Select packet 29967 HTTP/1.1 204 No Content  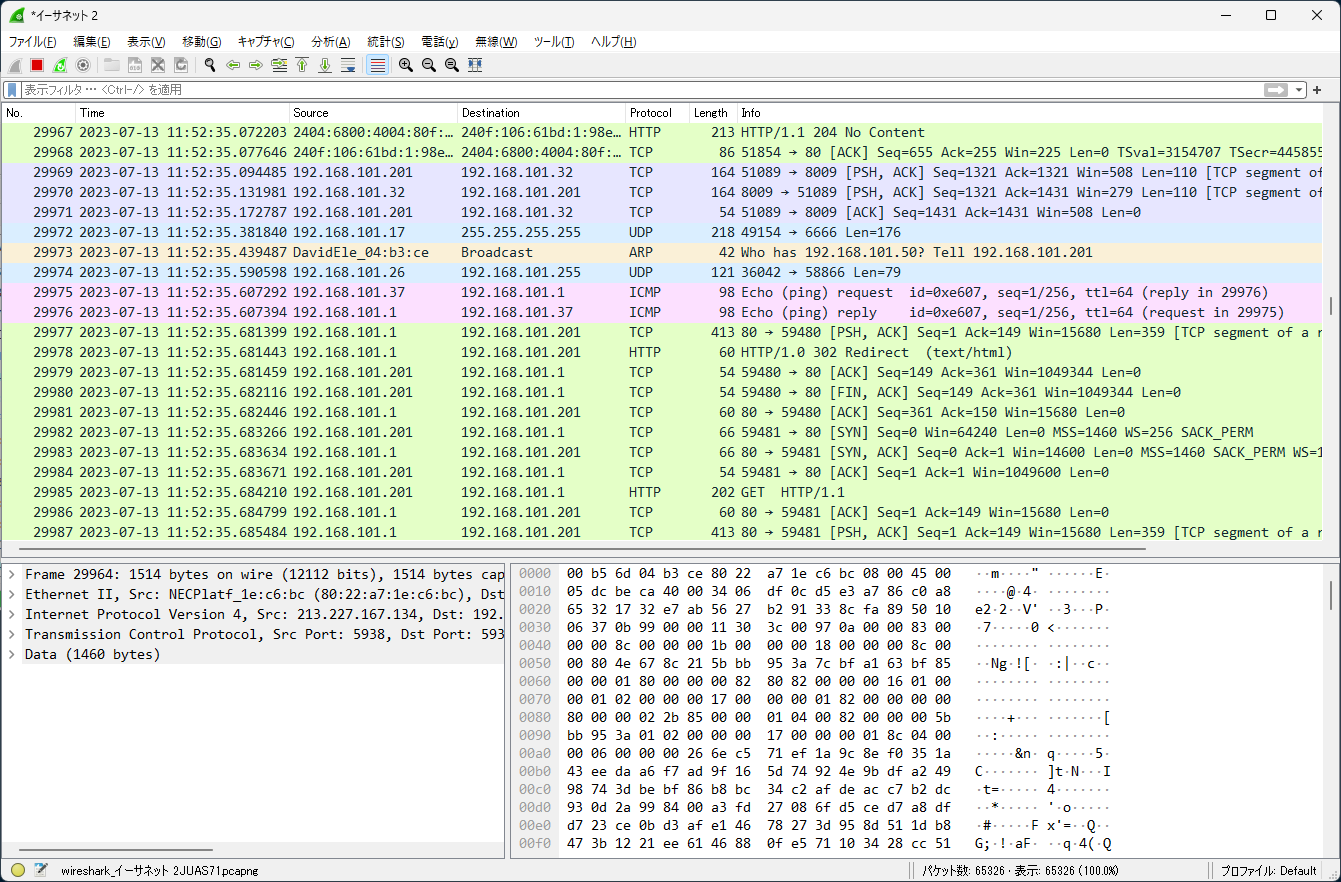click(x=663, y=132)
